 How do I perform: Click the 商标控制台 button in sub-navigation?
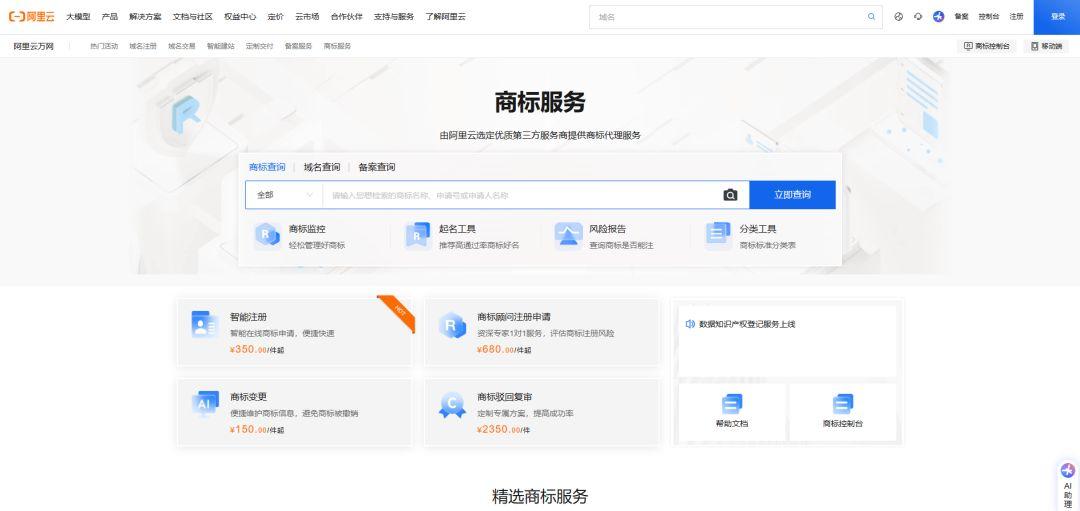(986, 46)
